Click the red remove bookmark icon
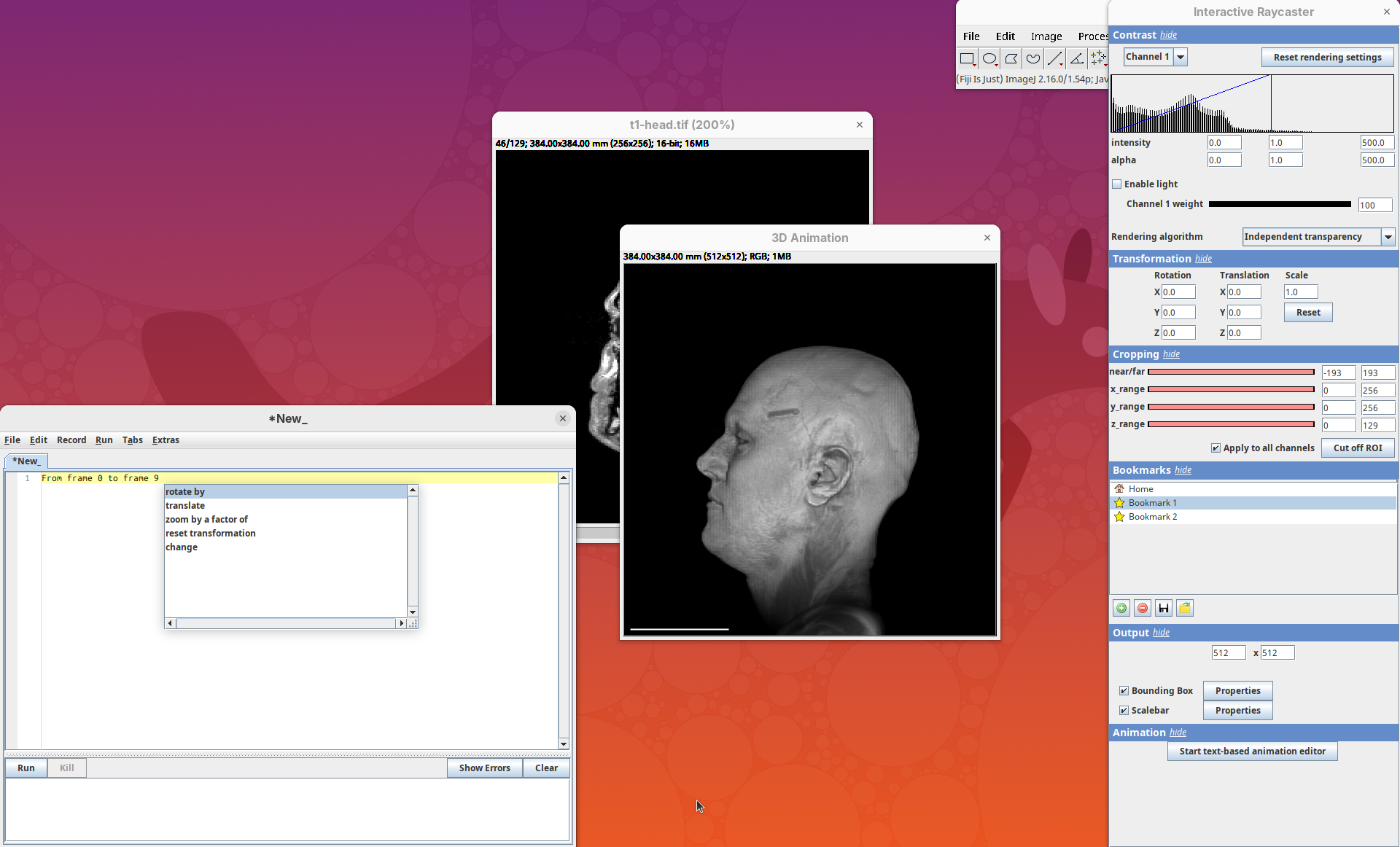Screen dimensions: 1400x847 coord(1143,608)
